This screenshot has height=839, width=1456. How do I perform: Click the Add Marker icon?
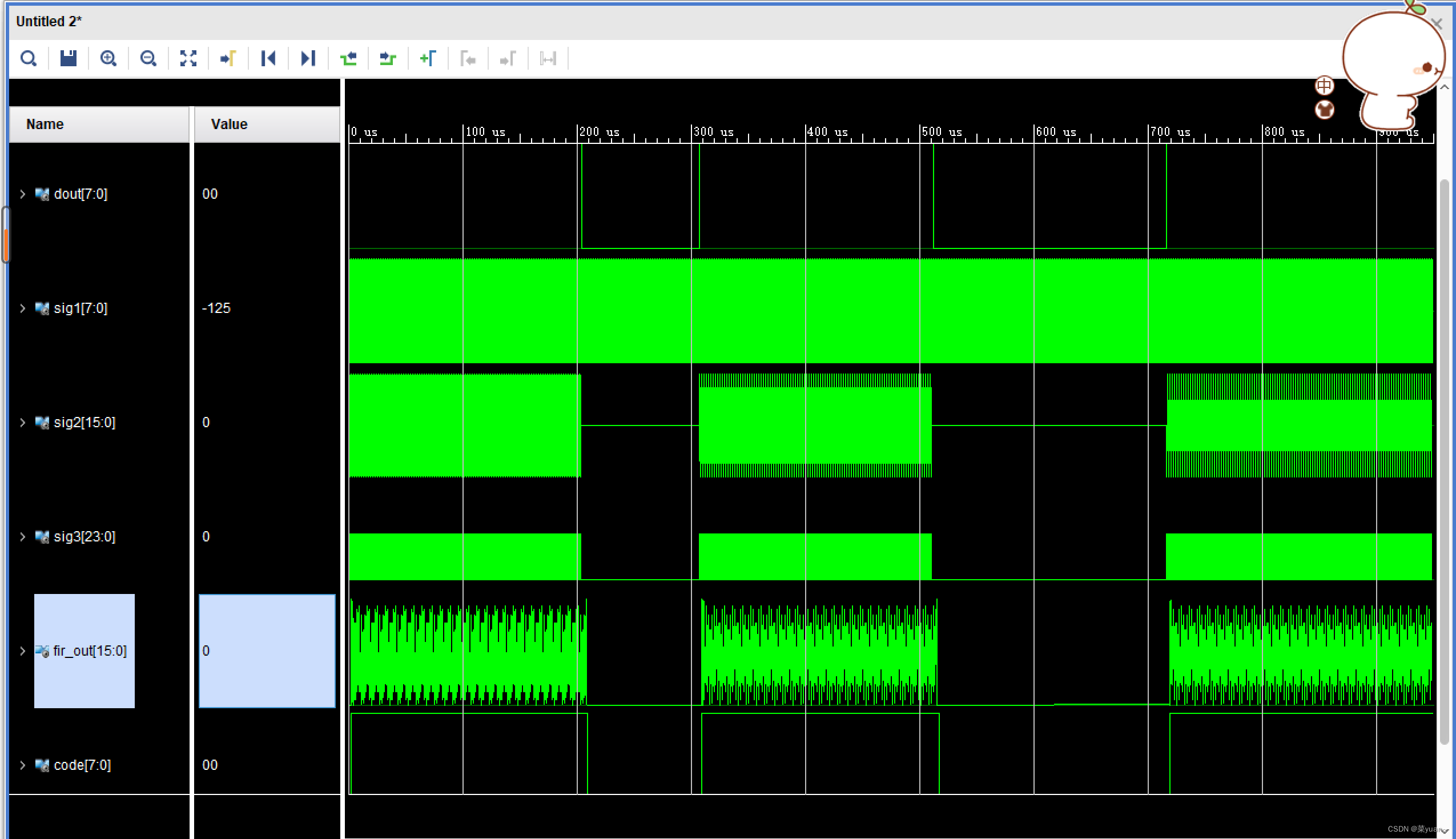coord(428,58)
